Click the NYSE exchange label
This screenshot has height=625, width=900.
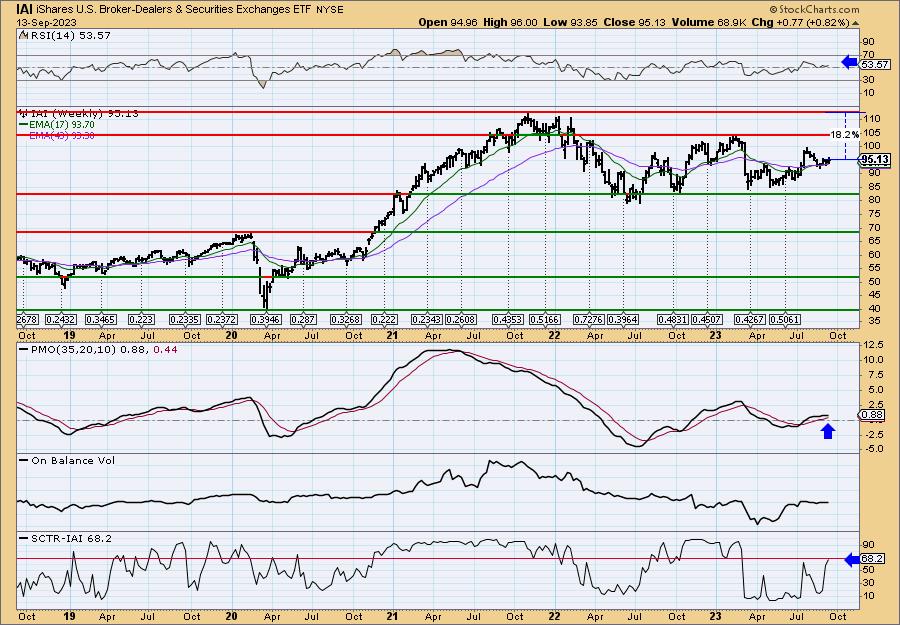click(x=329, y=10)
